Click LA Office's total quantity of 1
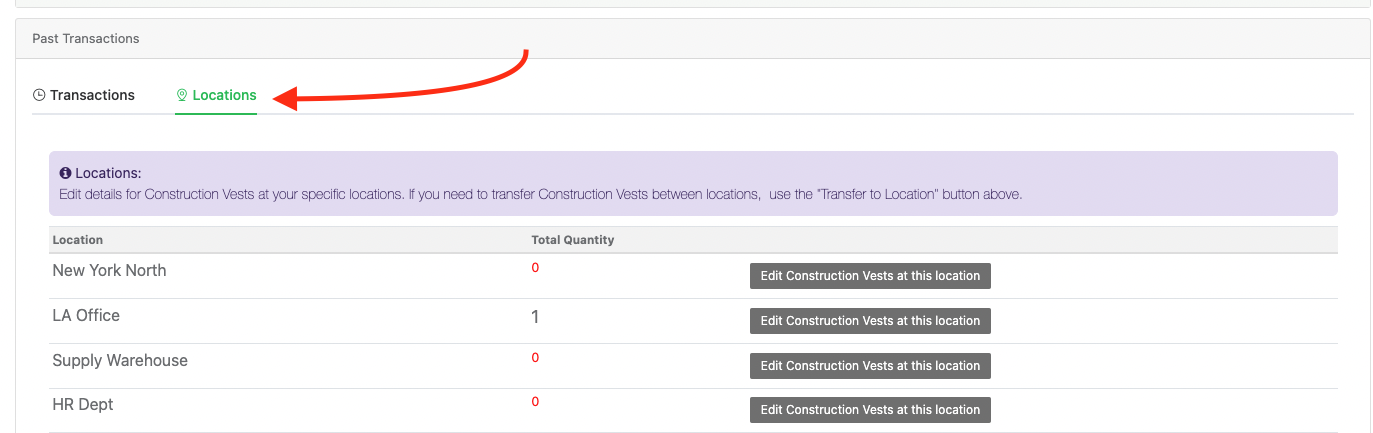The width and height of the screenshot is (1373, 433). tap(535, 317)
